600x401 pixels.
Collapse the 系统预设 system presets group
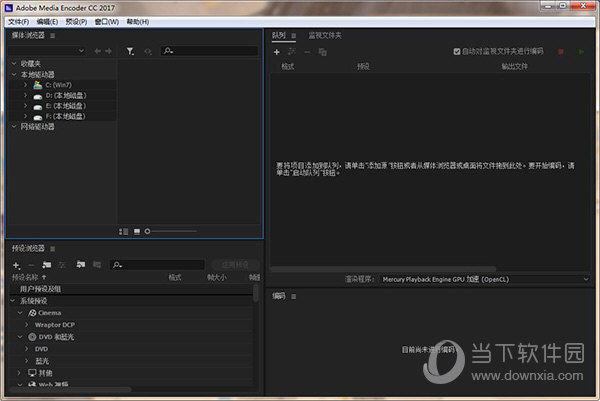(13, 301)
